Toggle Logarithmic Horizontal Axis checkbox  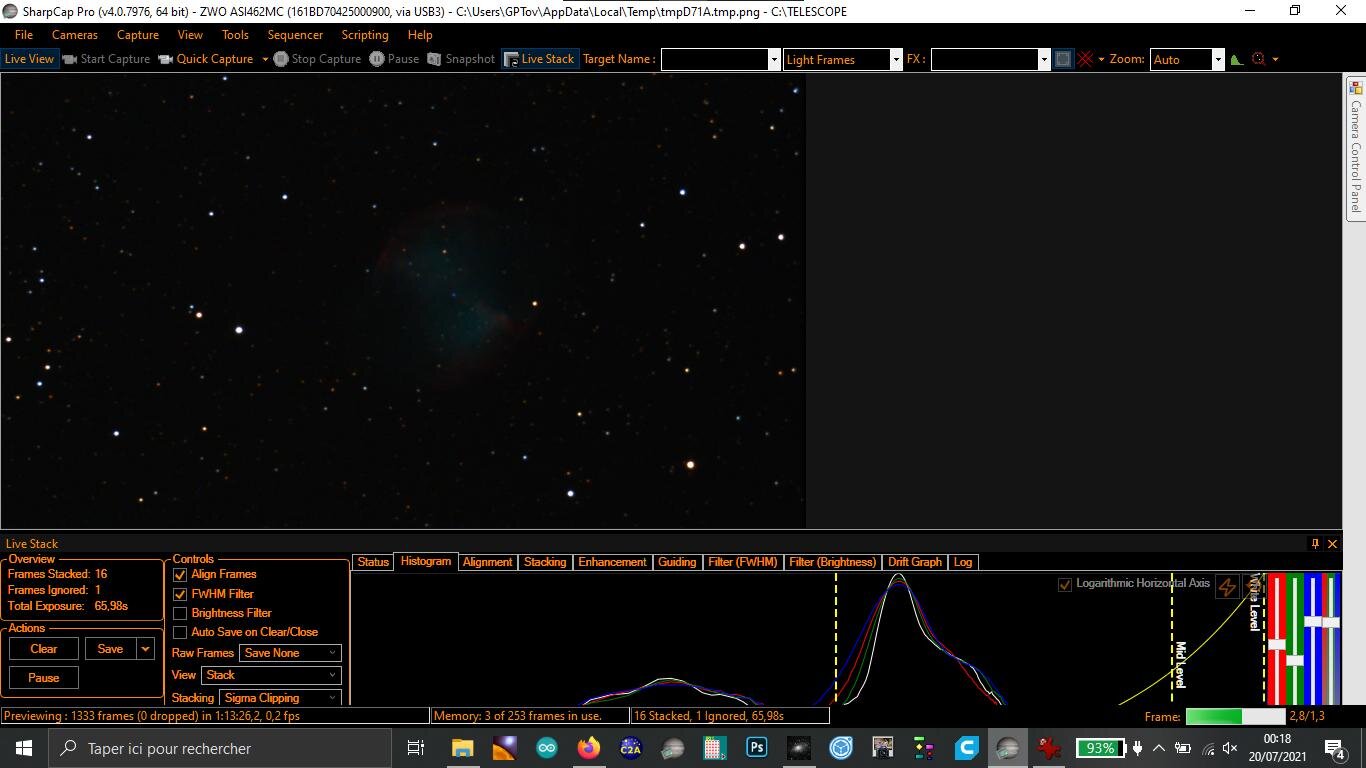1065,584
